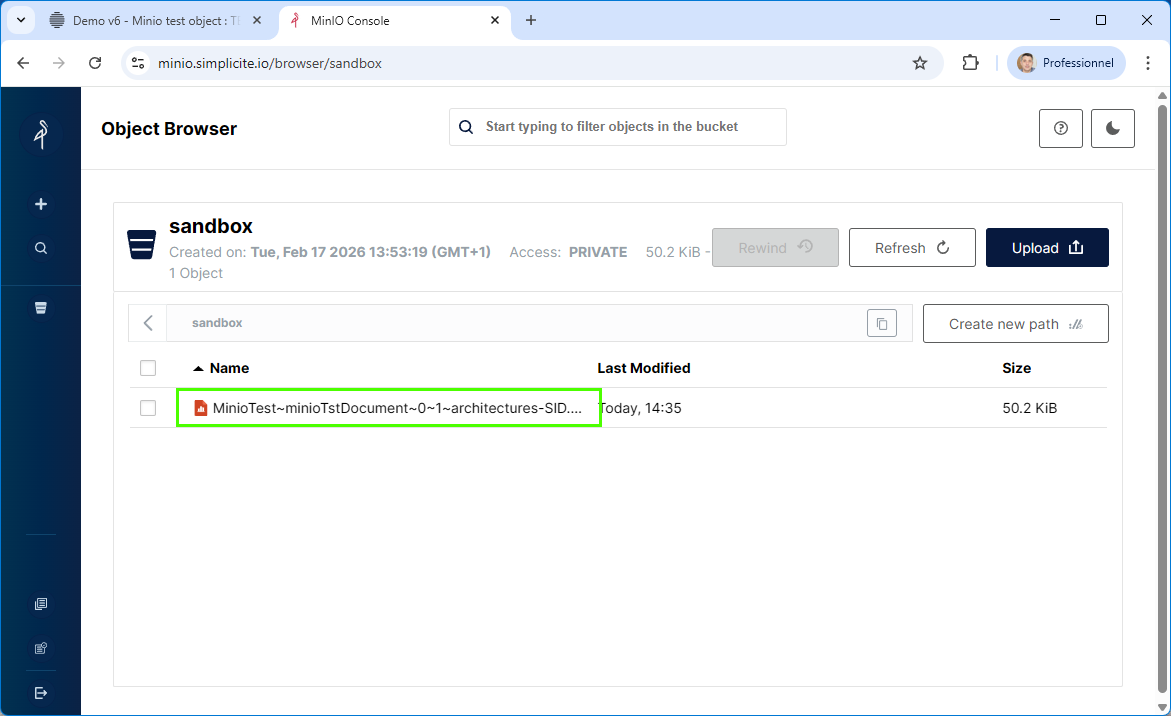The image size is (1171, 716).
Task: Go back using the breadcrumb chevron
Action: pyautogui.click(x=148, y=323)
